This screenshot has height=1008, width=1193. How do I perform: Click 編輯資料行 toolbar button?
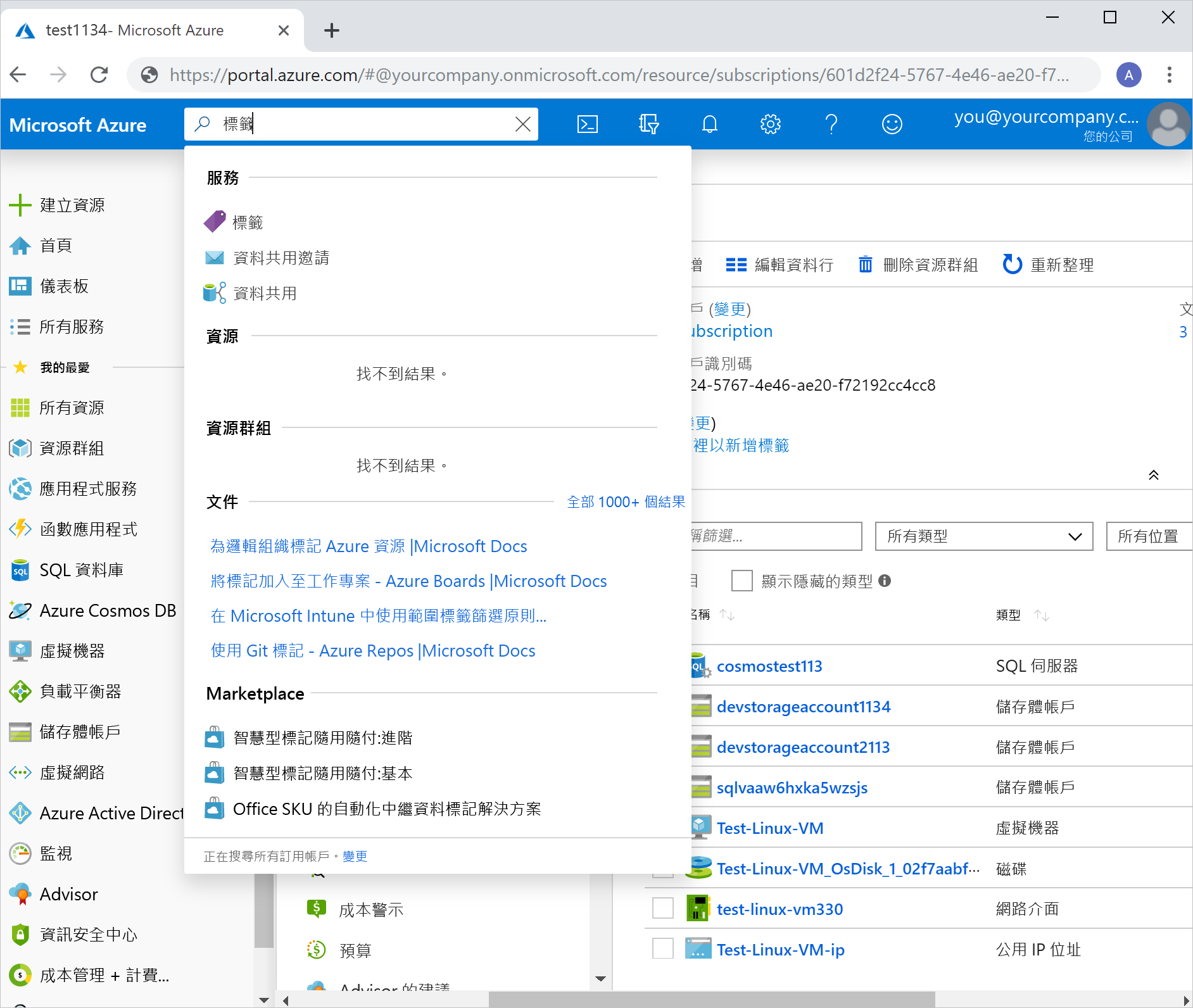[x=780, y=265]
